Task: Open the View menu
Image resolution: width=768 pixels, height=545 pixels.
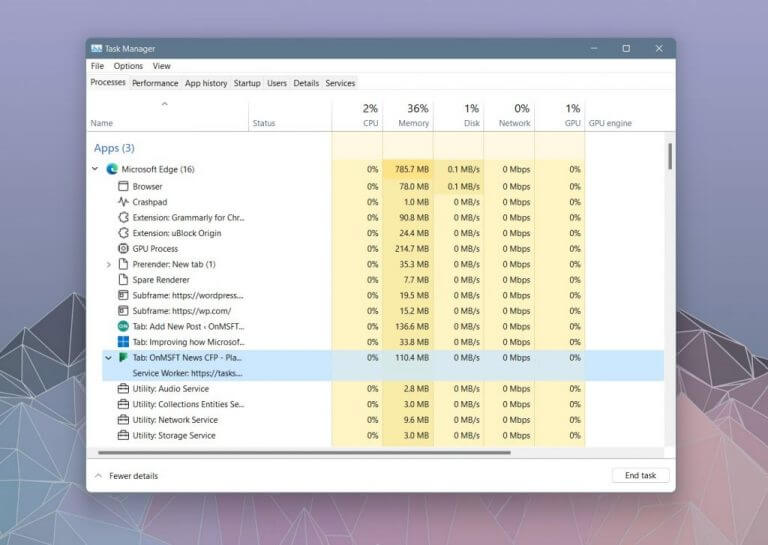Action: (x=162, y=66)
